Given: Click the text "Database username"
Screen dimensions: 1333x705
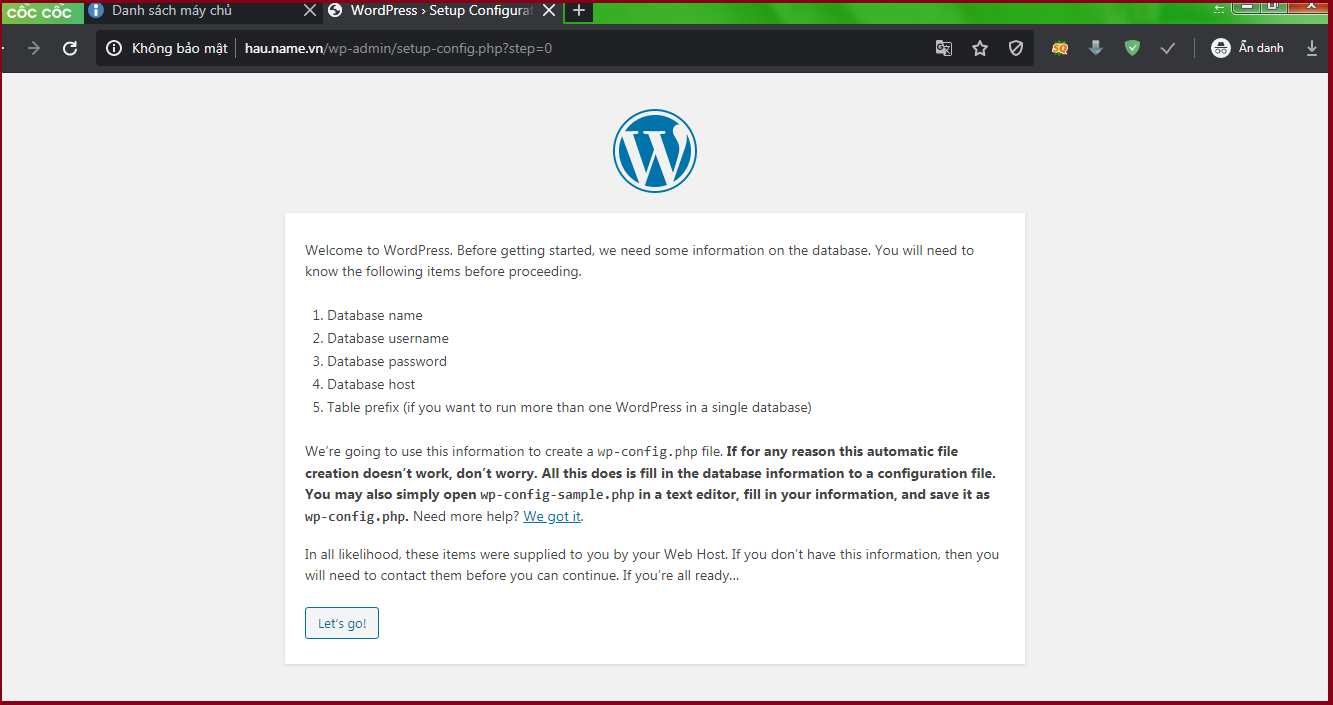Looking at the screenshot, I should pos(388,338).
